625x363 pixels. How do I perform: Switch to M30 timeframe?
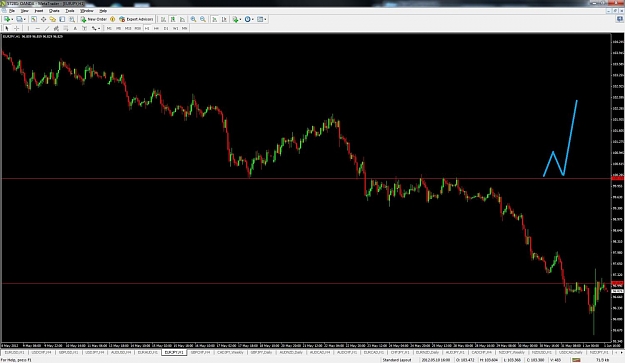tap(138, 28)
